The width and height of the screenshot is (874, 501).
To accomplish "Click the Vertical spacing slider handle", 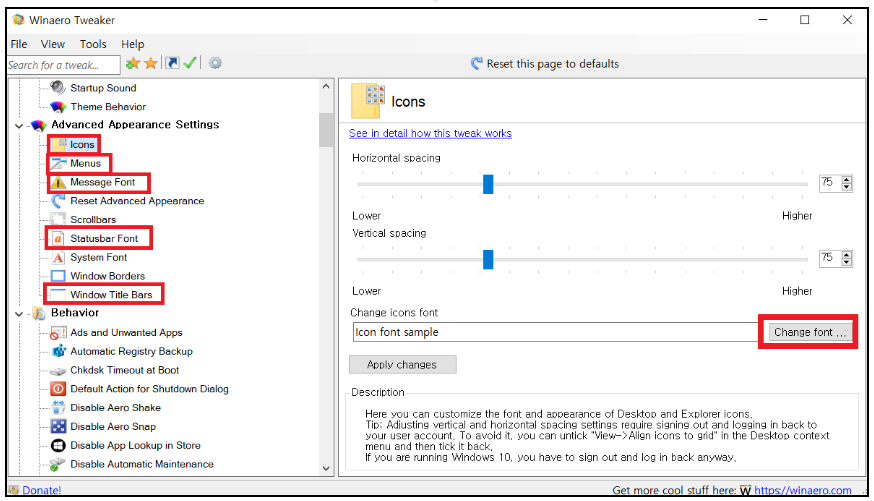I will [x=488, y=259].
